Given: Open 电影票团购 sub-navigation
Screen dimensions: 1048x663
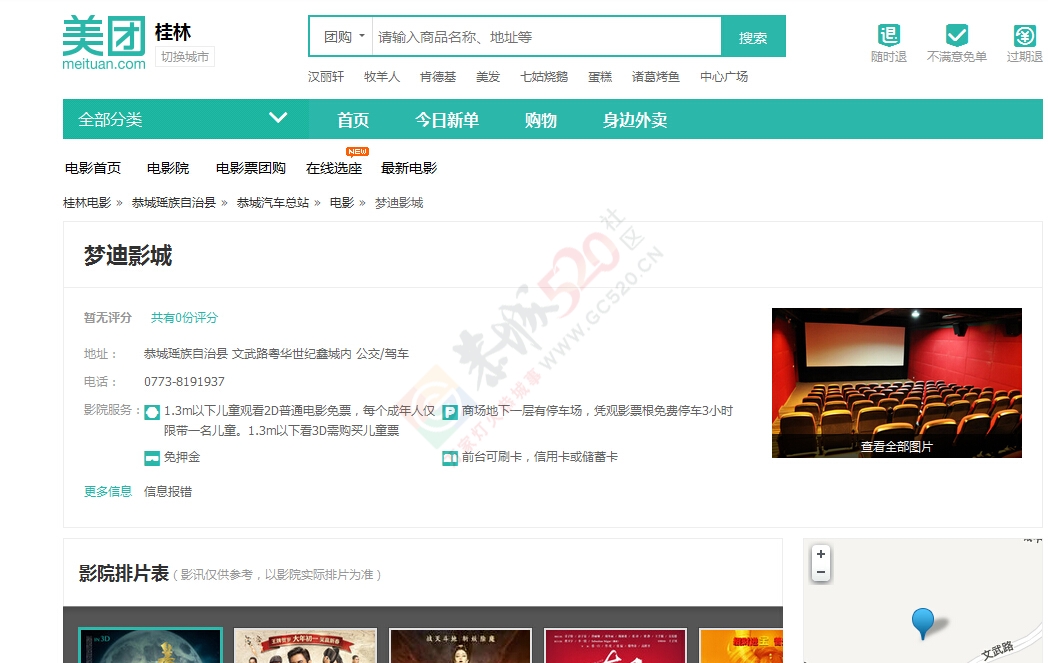Looking at the screenshot, I should coord(251,168).
